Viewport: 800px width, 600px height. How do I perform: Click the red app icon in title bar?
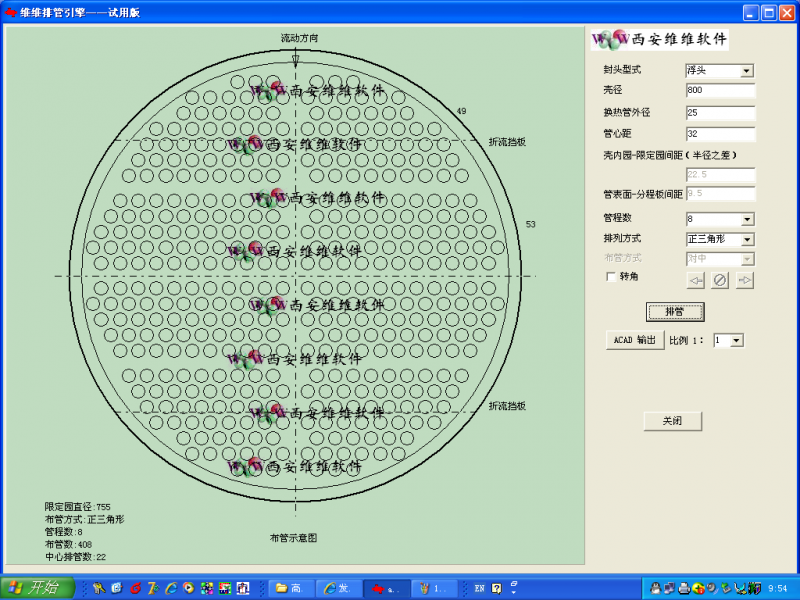(x=10, y=12)
